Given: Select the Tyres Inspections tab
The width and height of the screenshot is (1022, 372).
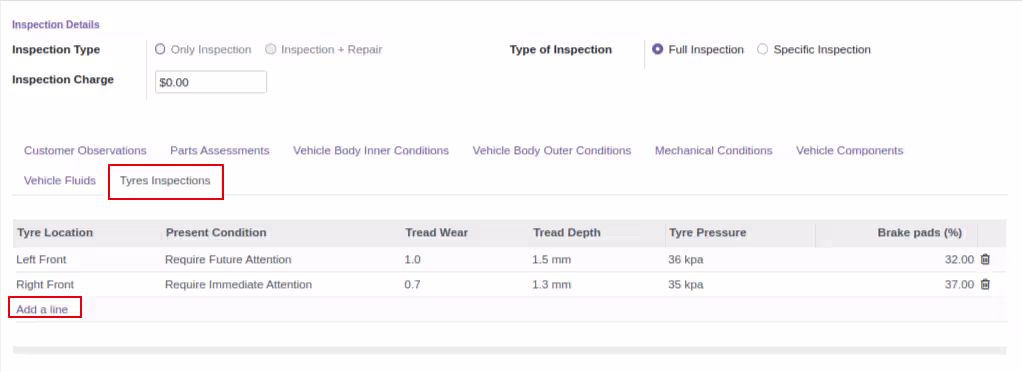Looking at the screenshot, I should 166,181.
